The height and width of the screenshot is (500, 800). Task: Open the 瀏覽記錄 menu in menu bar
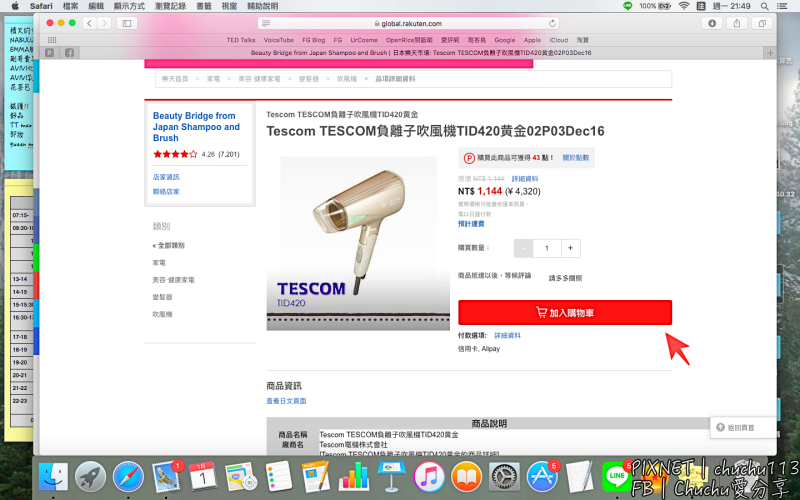(170, 6)
